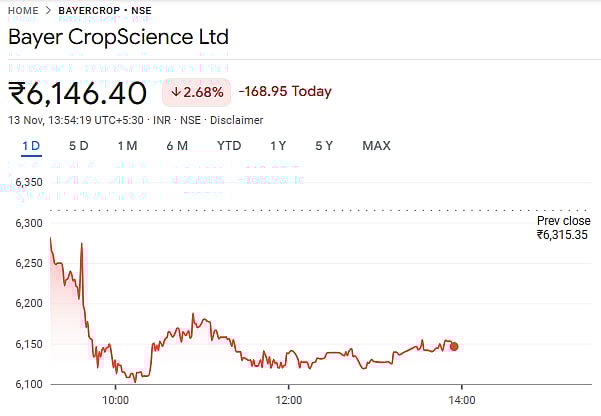Click the ₹6,146.40 current price
601x416 pixels.
(79, 93)
